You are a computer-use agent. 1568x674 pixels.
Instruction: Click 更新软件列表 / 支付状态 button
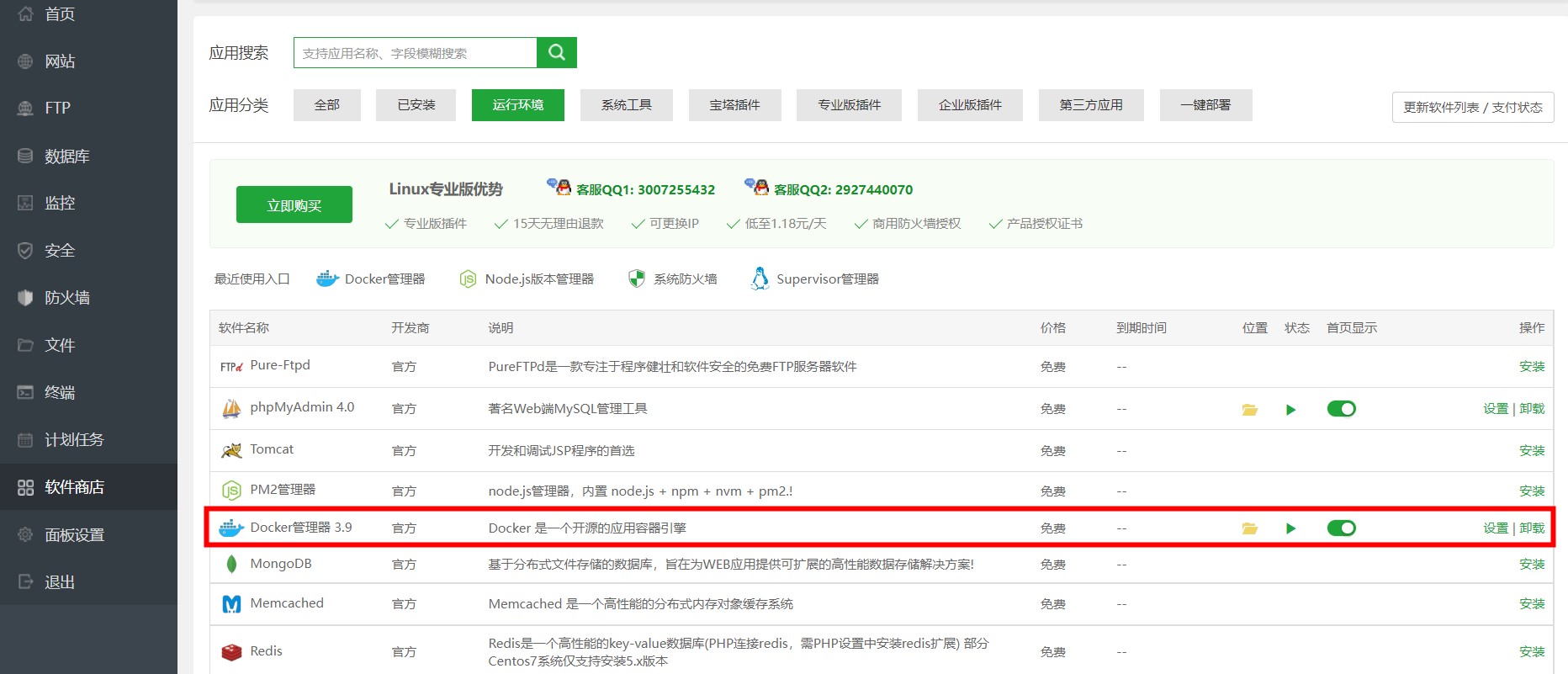click(1473, 108)
